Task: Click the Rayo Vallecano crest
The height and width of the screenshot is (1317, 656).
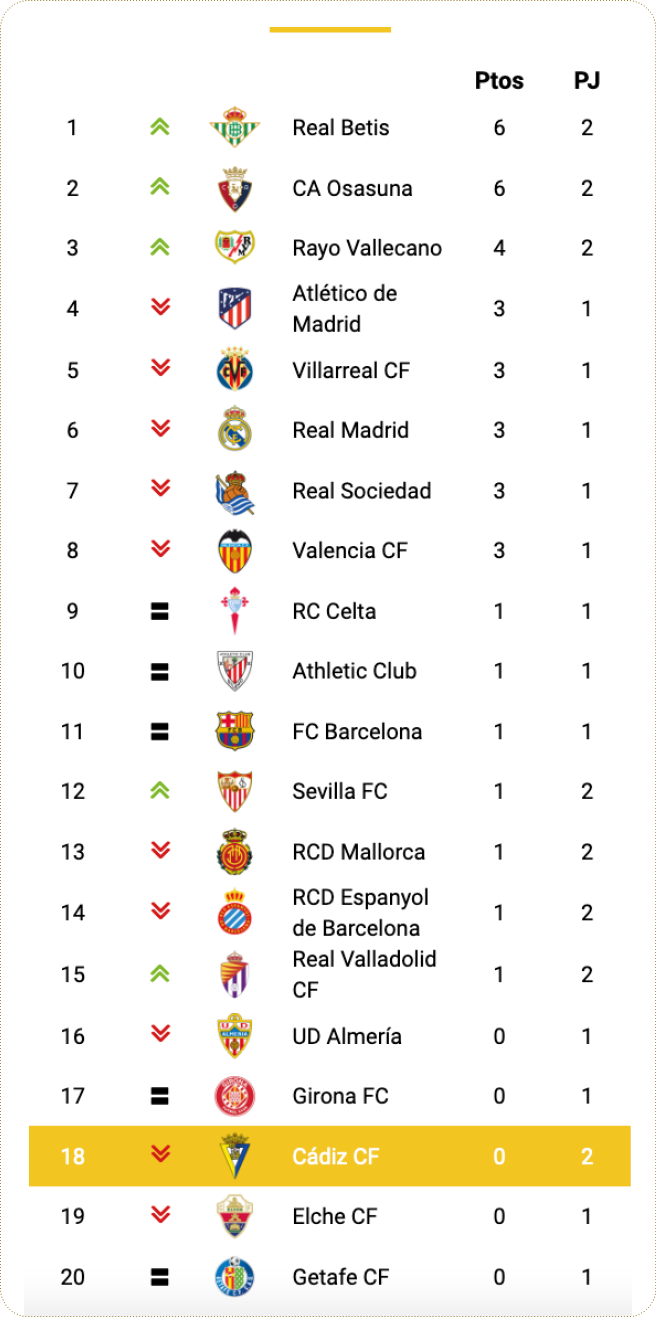Action: pyautogui.click(x=235, y=248)
